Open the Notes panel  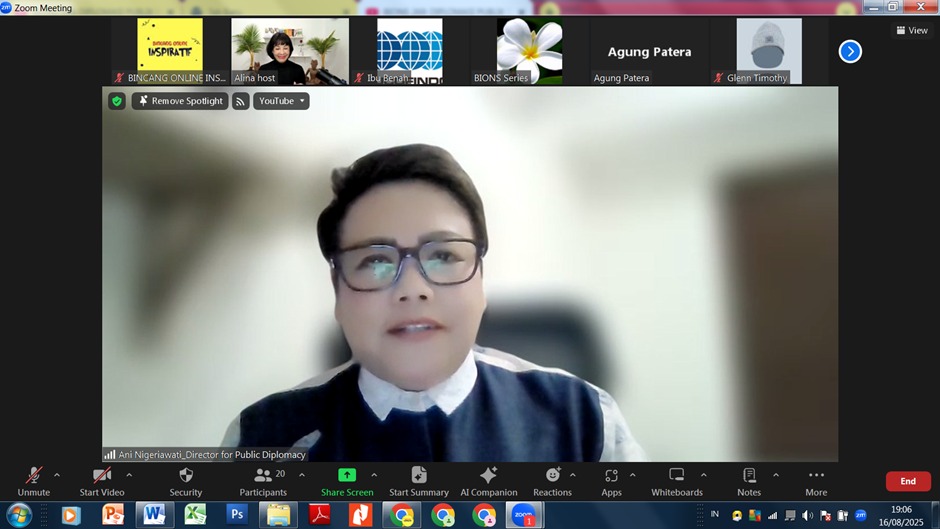[749, 476]
